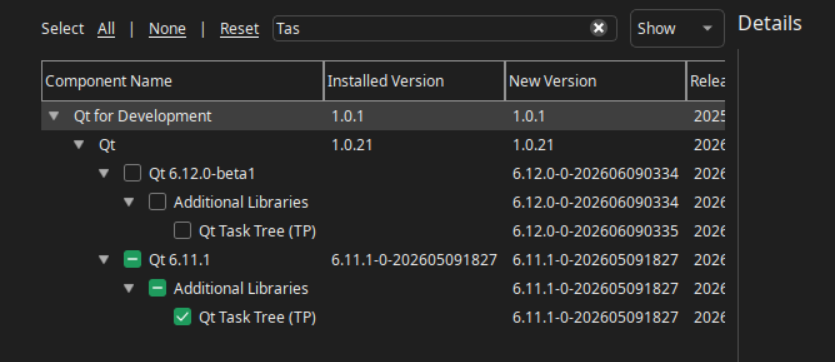Collapse the Qt 6.11.1 node arrow
The width and height of the screenshot is (835, 362).
tap(104, 260)
